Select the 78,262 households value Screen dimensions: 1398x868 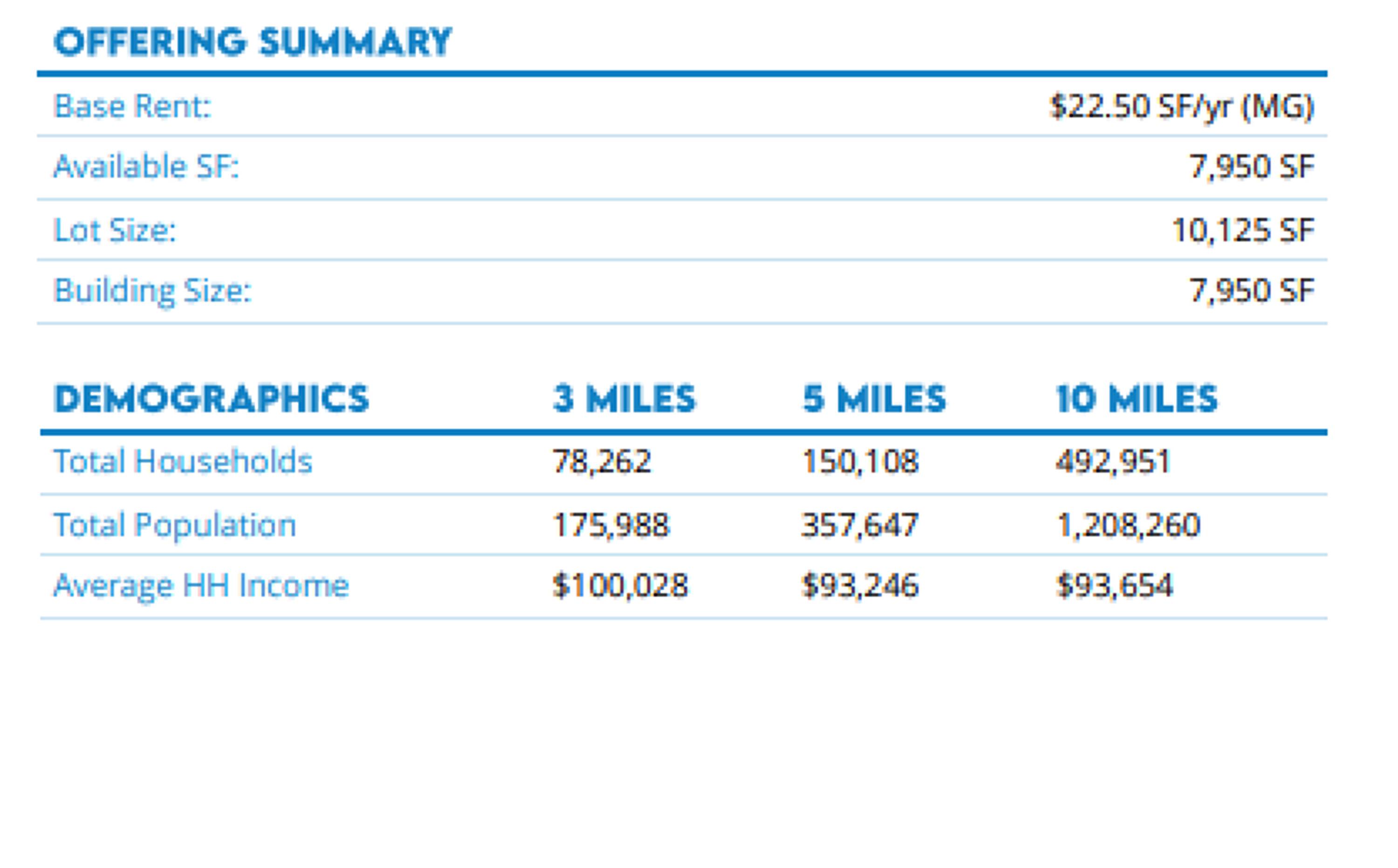pyautogui.click(x=602, y=462)
